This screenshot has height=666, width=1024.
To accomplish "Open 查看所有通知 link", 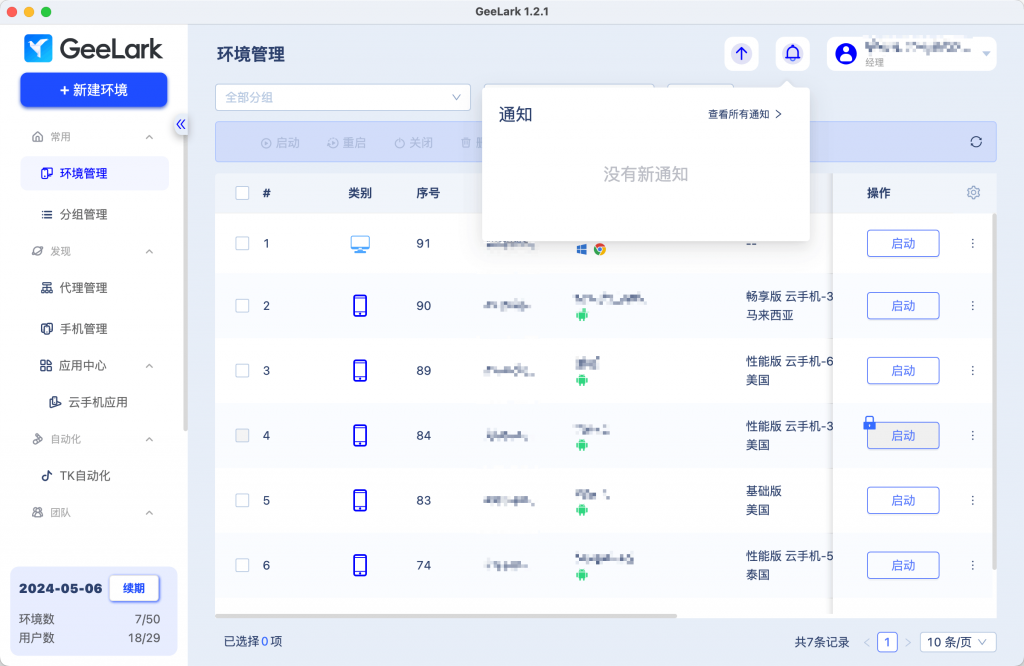I will pyautogui.click(x=744, y=115).
